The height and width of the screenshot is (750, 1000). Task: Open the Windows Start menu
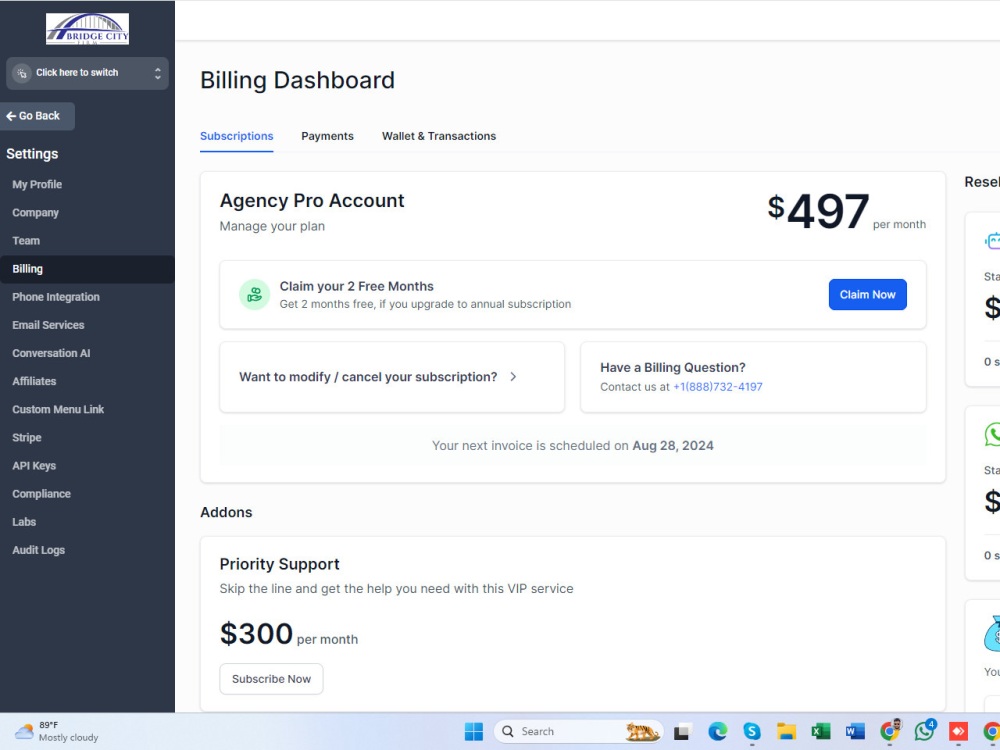tap(474, 732)
